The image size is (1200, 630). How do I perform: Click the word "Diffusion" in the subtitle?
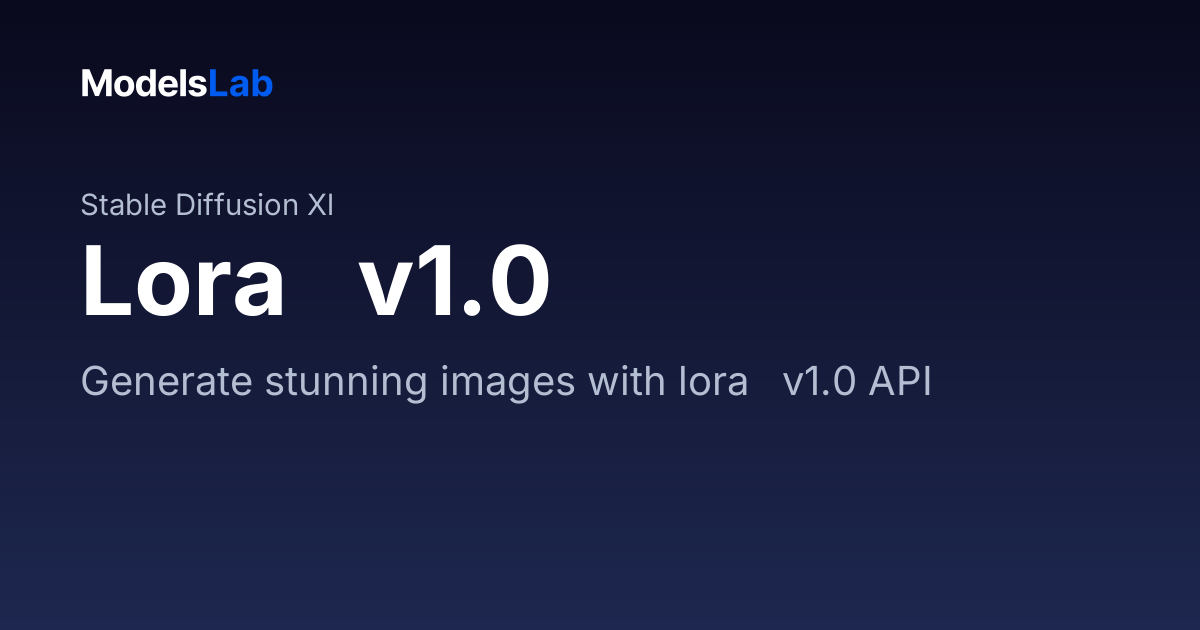click(236, 205)
